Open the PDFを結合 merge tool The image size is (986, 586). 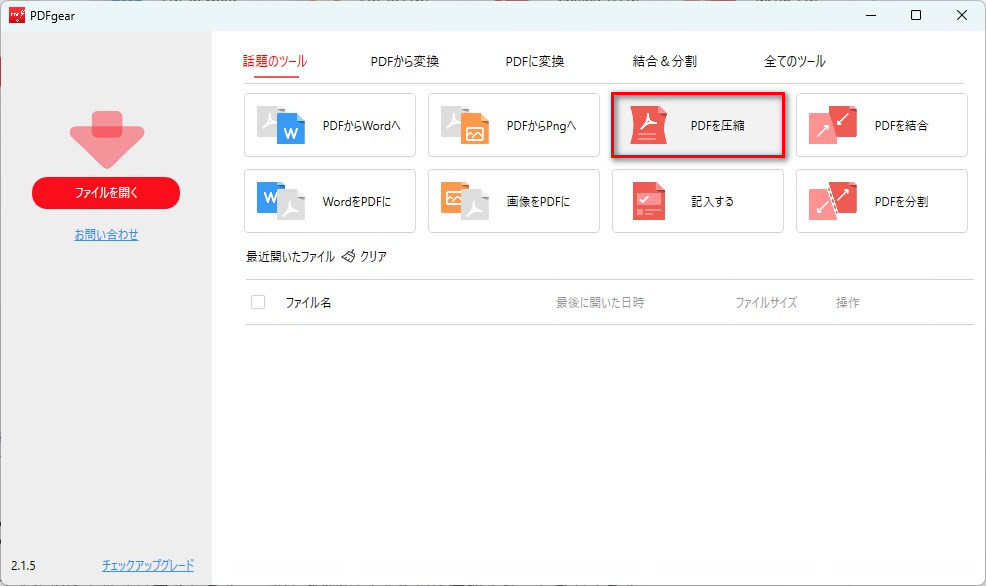coord(881,124)
